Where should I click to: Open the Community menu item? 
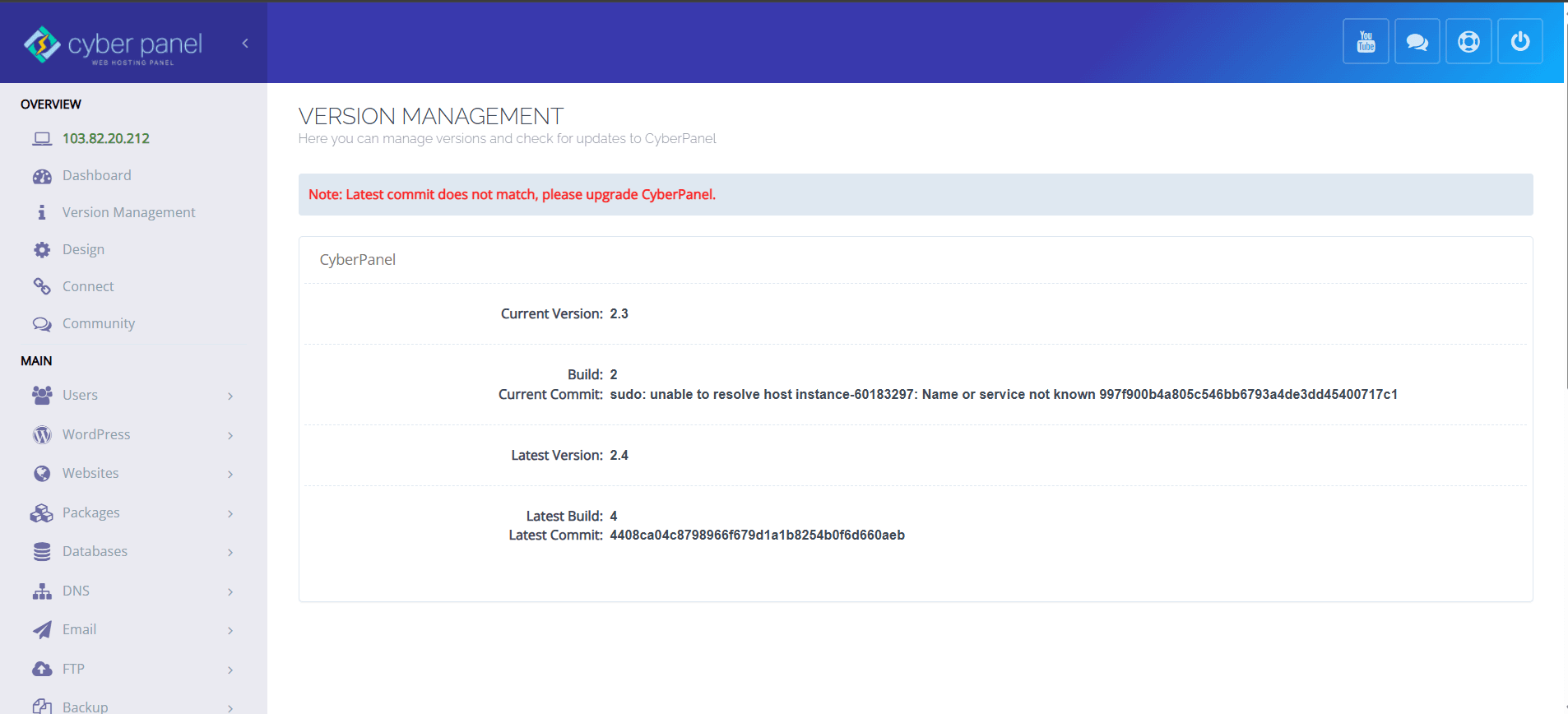click(x=98, y=323)
